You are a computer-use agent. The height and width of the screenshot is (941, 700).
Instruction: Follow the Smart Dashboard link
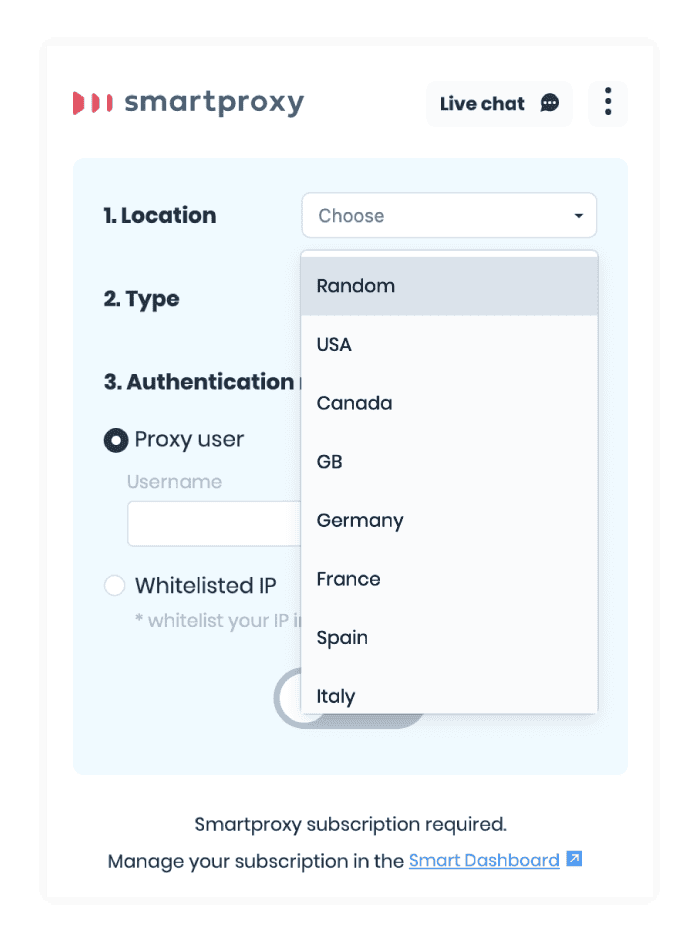click(484, 861)
